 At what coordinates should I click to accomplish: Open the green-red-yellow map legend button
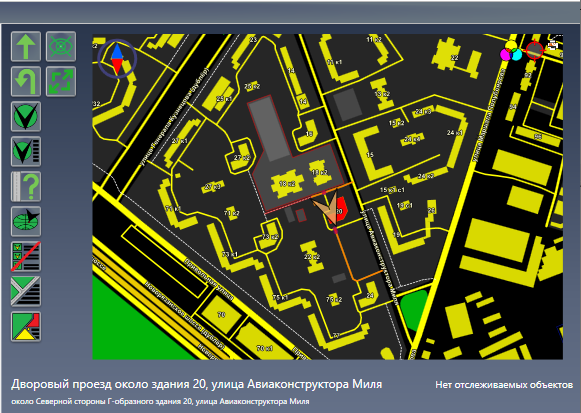click(26, 326)
